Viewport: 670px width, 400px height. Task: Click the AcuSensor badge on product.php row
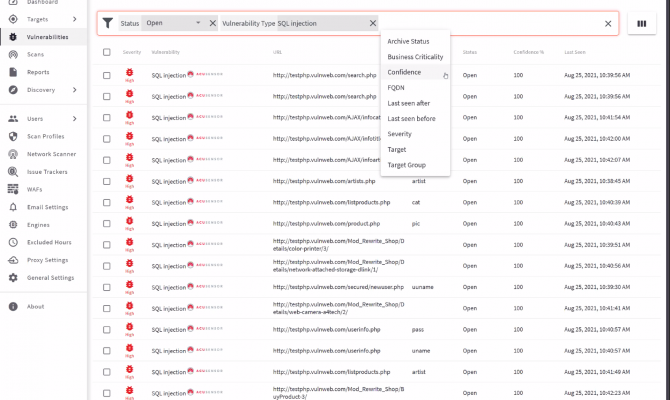[x=205, y=223]
